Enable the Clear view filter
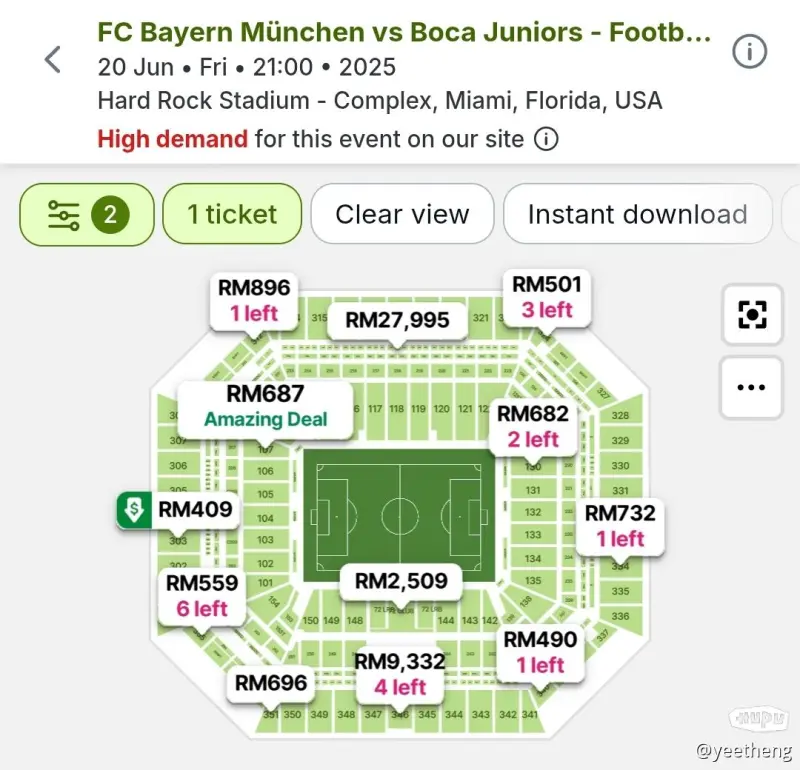 point(402,214)
